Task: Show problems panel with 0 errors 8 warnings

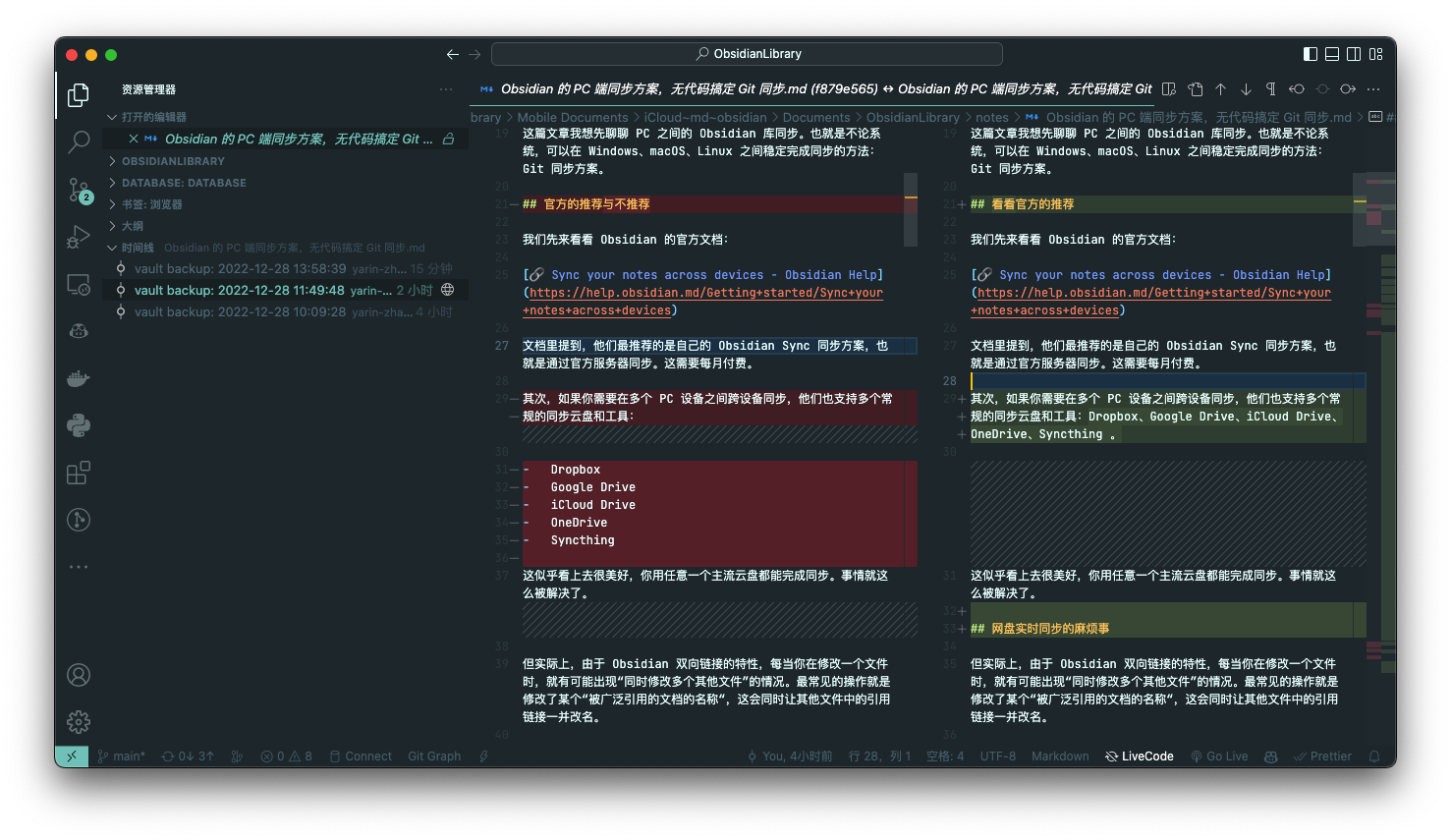Action: [287, 756]
